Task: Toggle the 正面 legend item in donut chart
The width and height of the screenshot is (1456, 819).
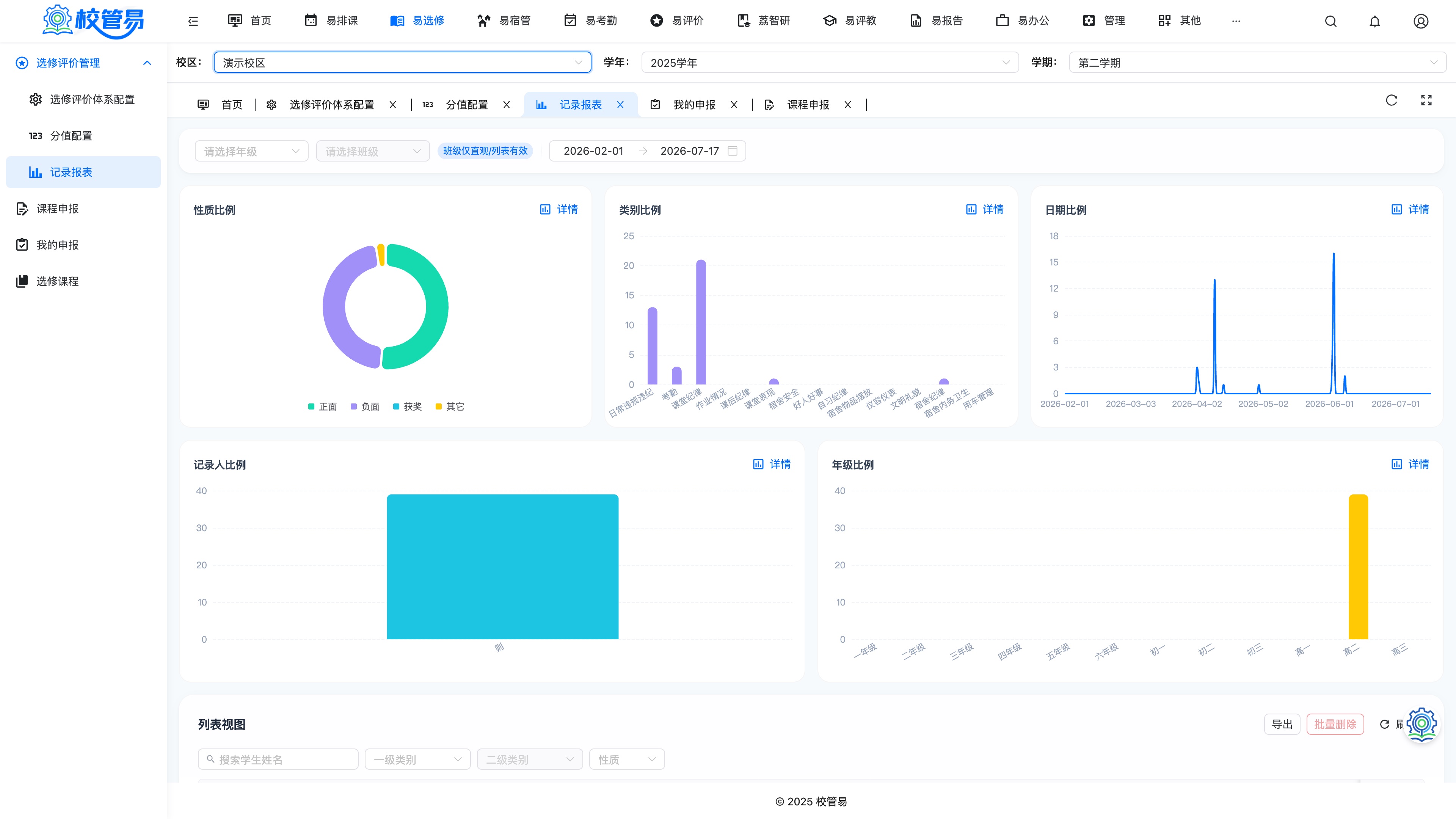Action: click(x=322, y=406)
